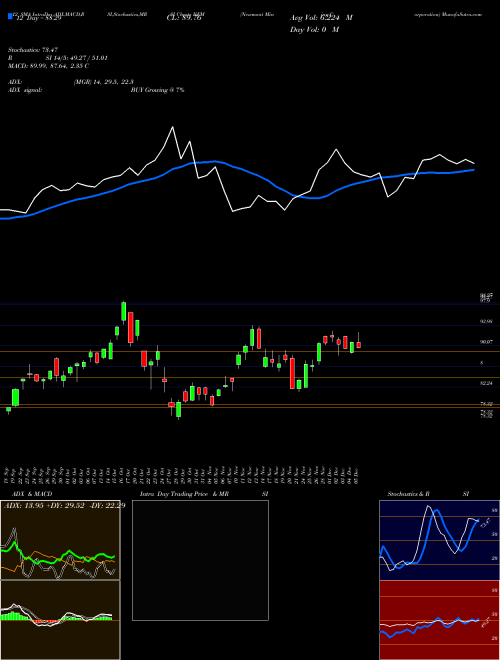Click the 'ADX & MACD' panel title
Viewport: 500px width, 660px height.
click(x=32, y=494)
